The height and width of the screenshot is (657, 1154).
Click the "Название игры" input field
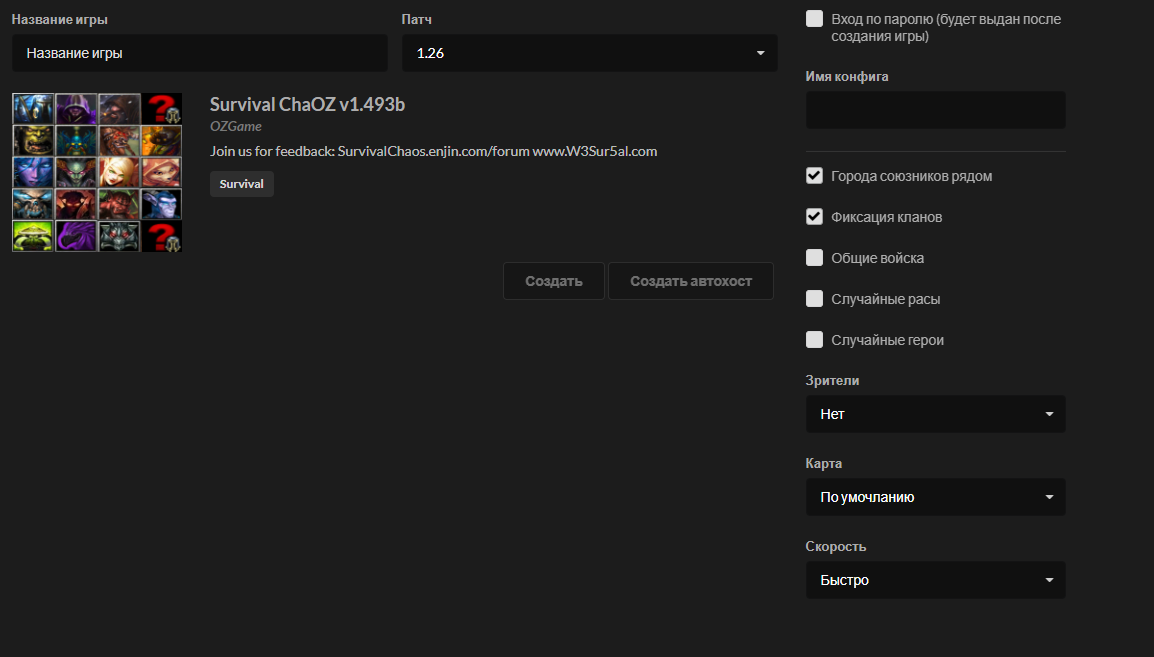(x=199, y=53)
